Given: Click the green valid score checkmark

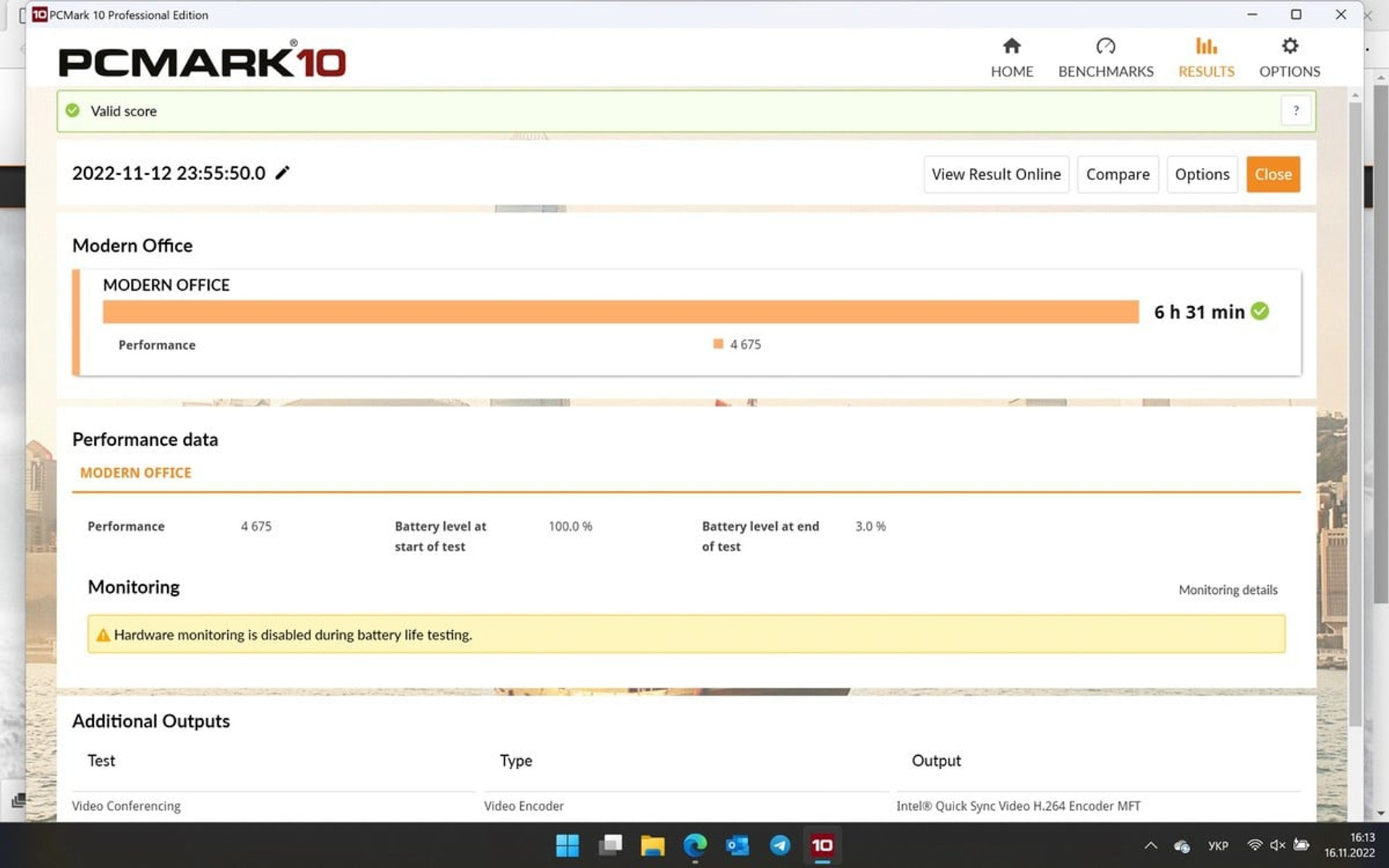Looking at the screenshot, I should click(x=72, y=111).
